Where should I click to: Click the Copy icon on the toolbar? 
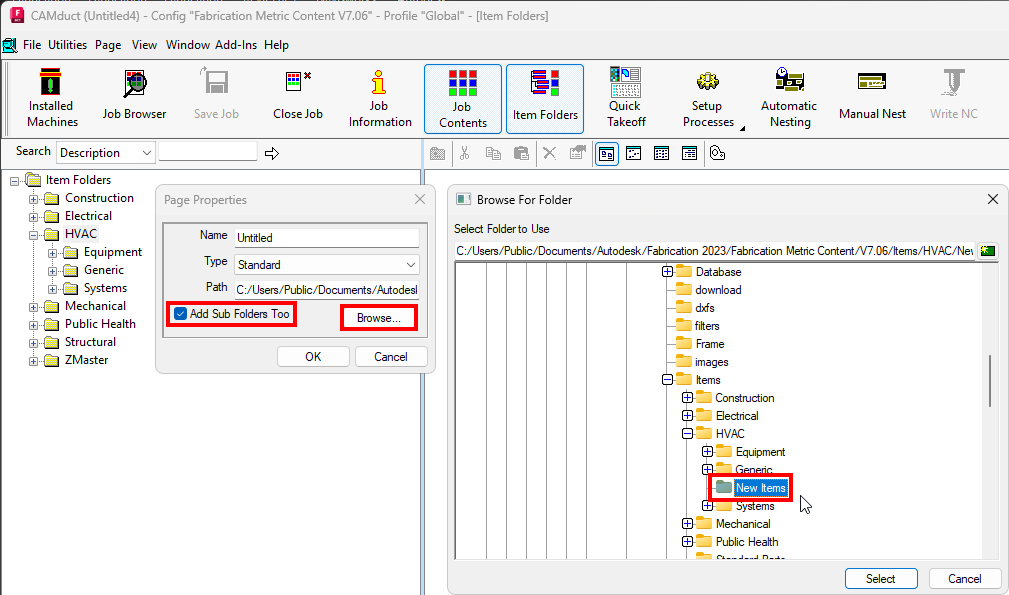click(x=491, y=152)
